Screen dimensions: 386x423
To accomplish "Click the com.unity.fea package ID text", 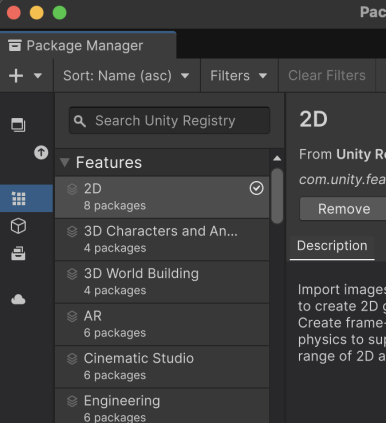I will (x=342, y=180).
